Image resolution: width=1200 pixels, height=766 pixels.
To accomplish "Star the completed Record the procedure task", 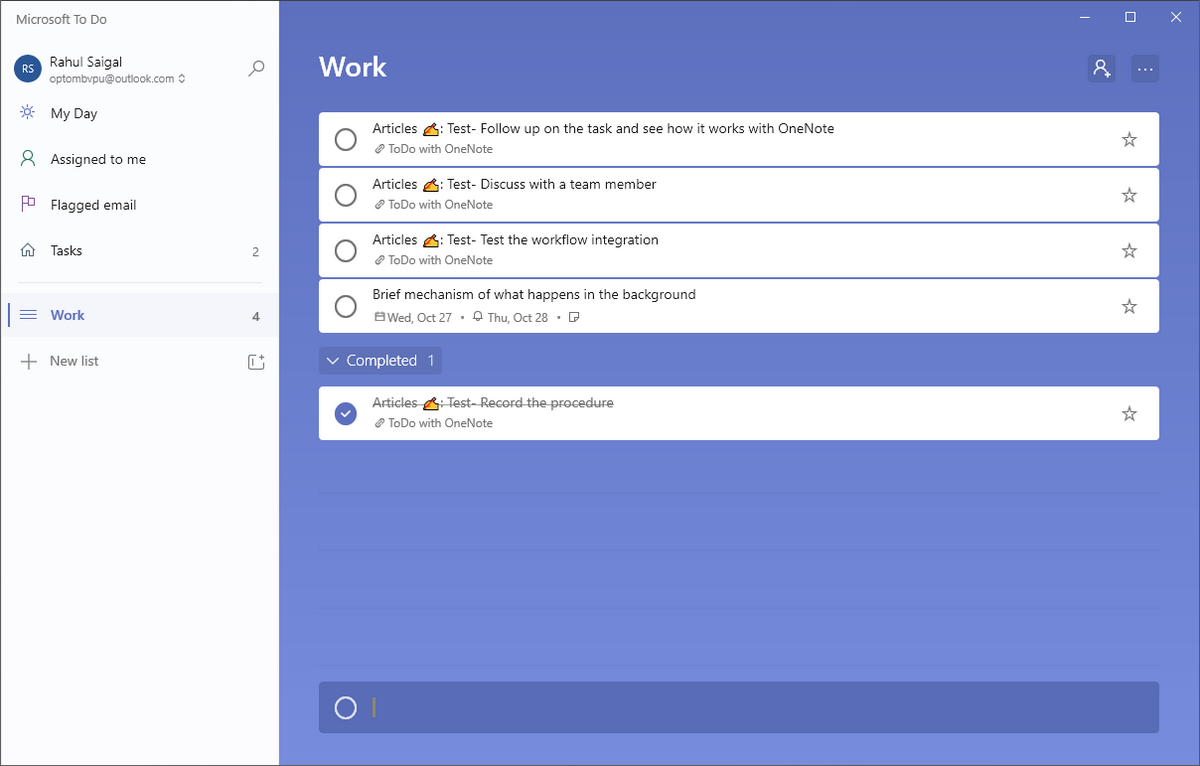I will point(1129,413).
